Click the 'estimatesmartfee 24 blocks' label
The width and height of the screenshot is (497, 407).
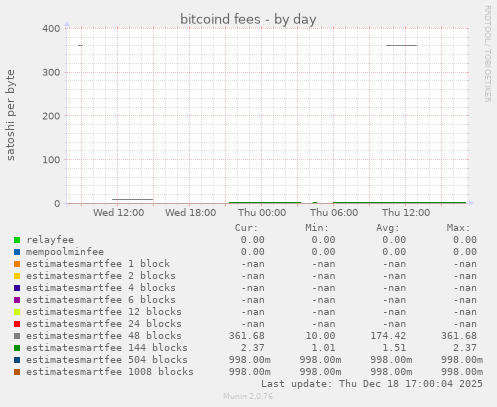tap(104, 324)
